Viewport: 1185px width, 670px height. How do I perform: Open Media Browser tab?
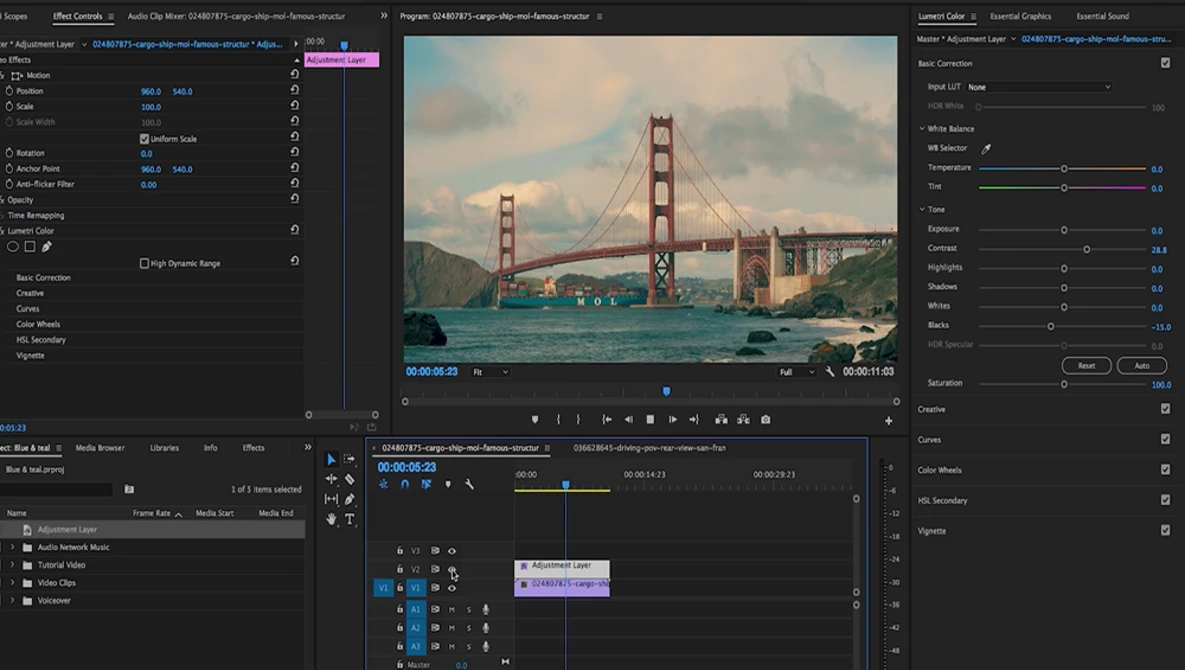pyautogui.click(x=100, y=448)
